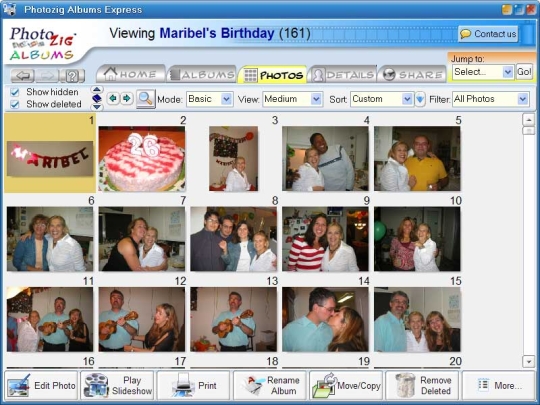Open the Share tab
Viewport: 540px width, 405px height.
(413, 74)
